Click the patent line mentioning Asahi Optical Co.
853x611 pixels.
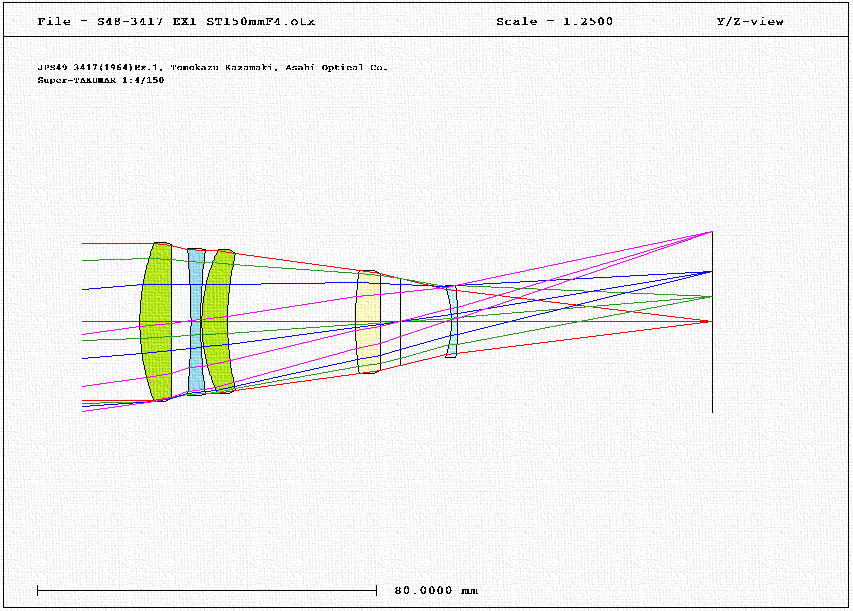[x=212, y=67]
